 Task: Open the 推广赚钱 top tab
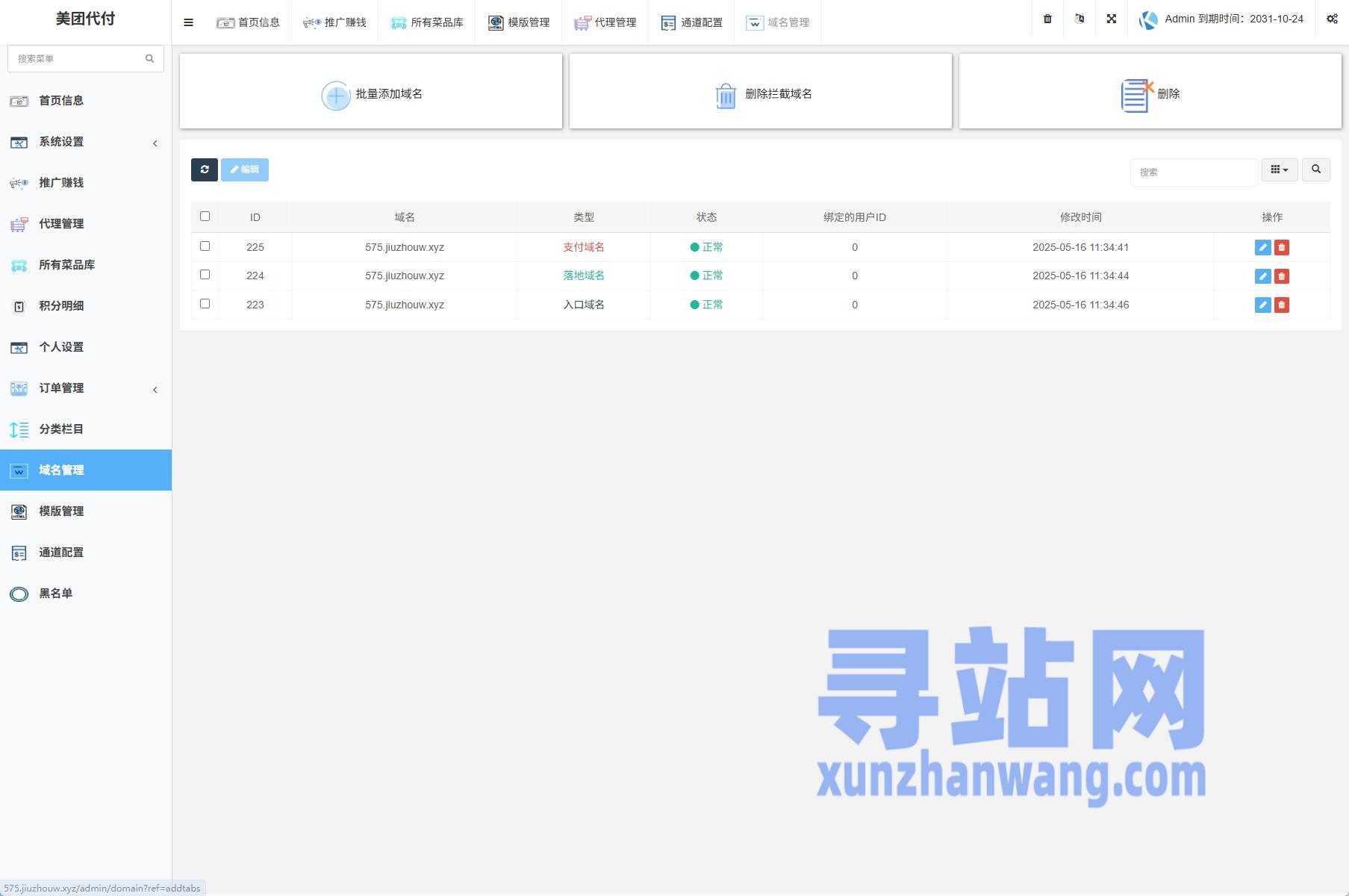(334, 22)
